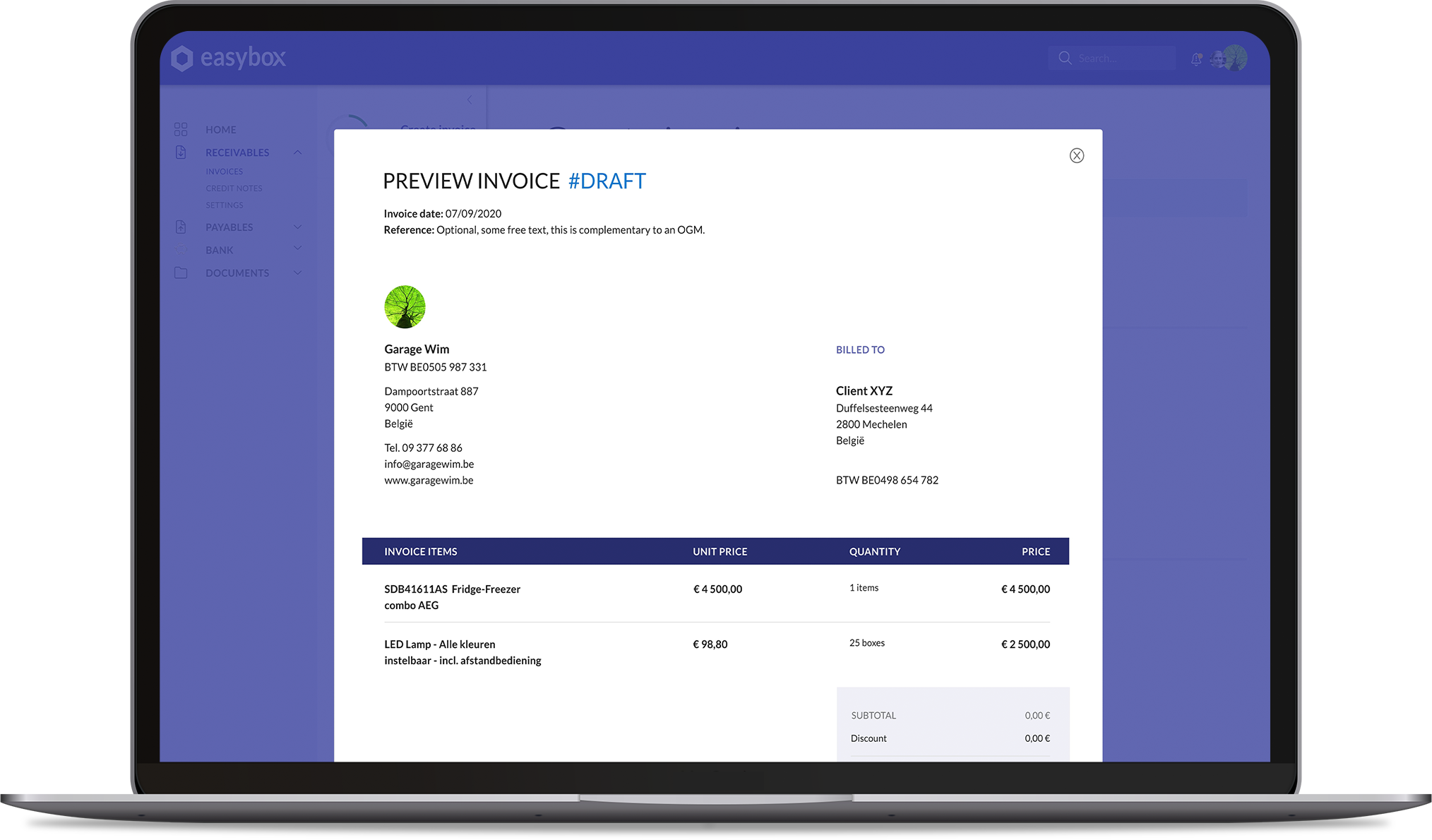
Task: Select the Home grid icon in sidebar
Action: pos(181,129)
